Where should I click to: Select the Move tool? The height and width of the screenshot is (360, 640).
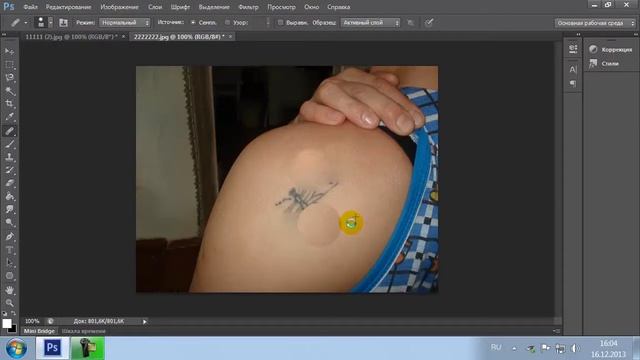9,51
